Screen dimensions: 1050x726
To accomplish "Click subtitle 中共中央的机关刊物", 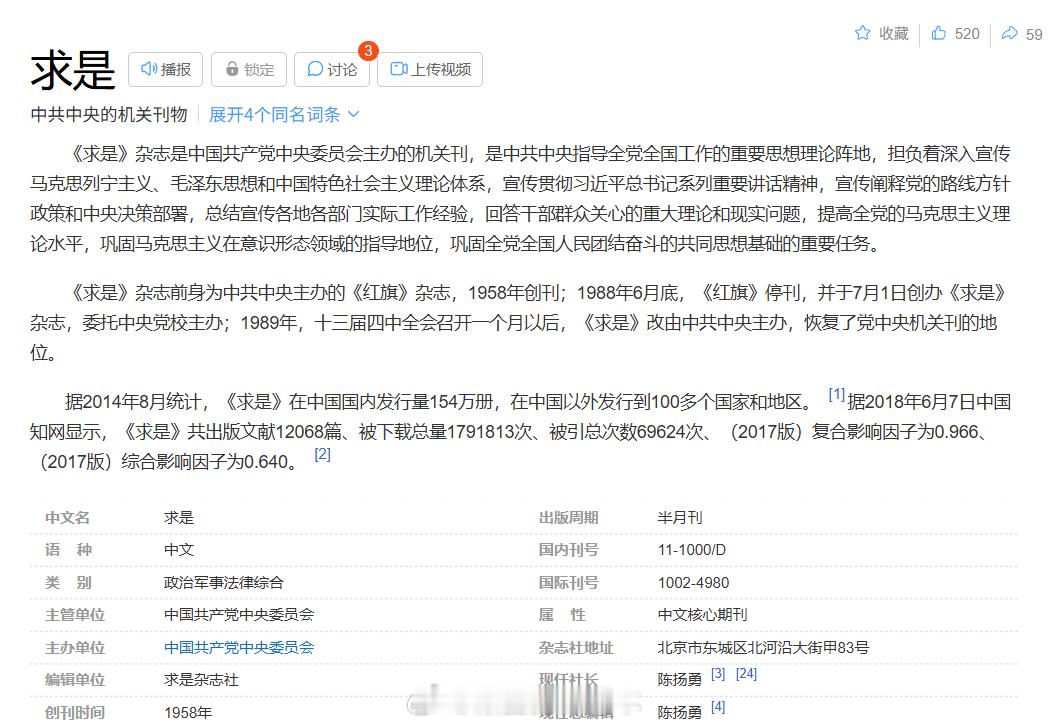I will click(108, 115).
